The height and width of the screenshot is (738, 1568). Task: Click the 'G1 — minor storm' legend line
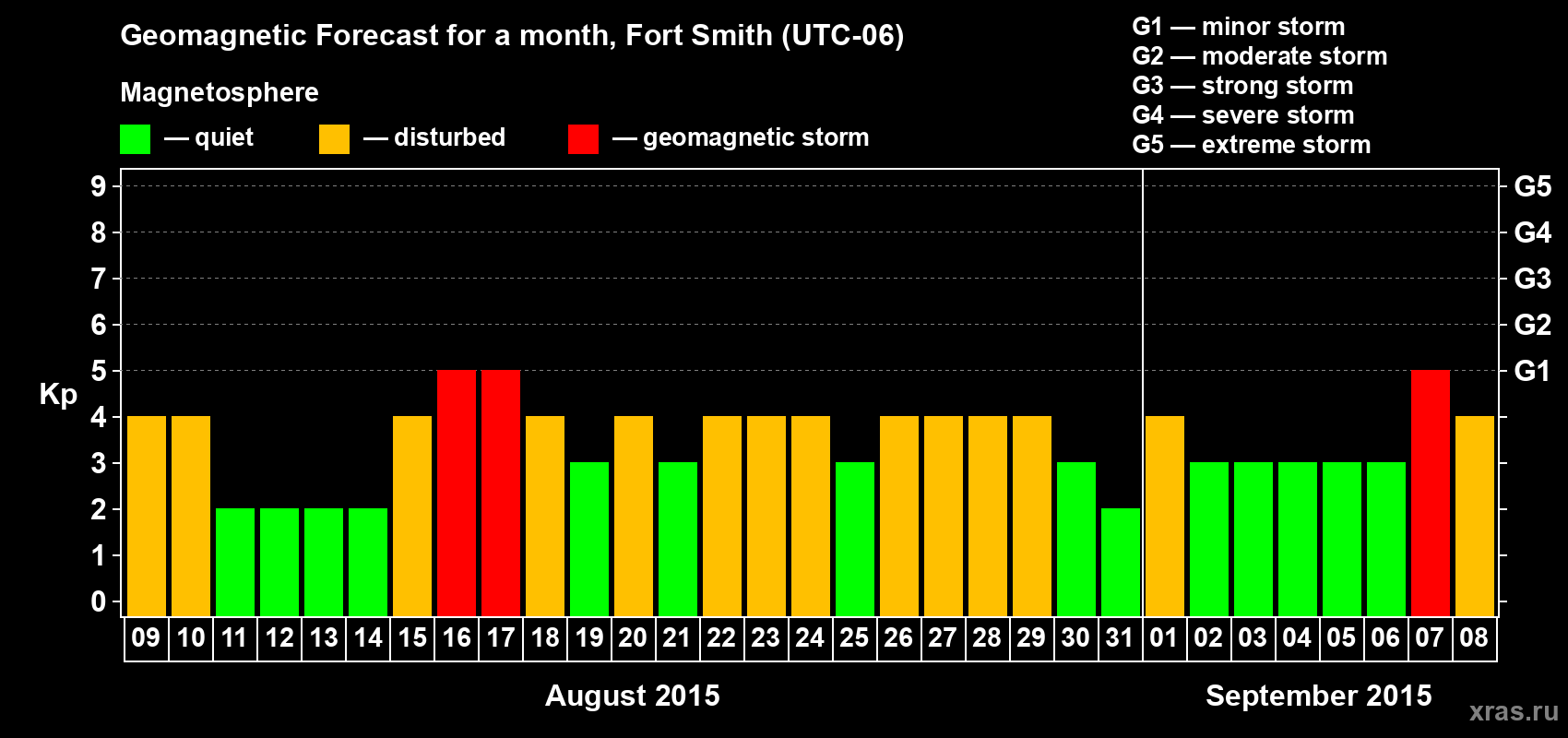tap(1239, 27)
